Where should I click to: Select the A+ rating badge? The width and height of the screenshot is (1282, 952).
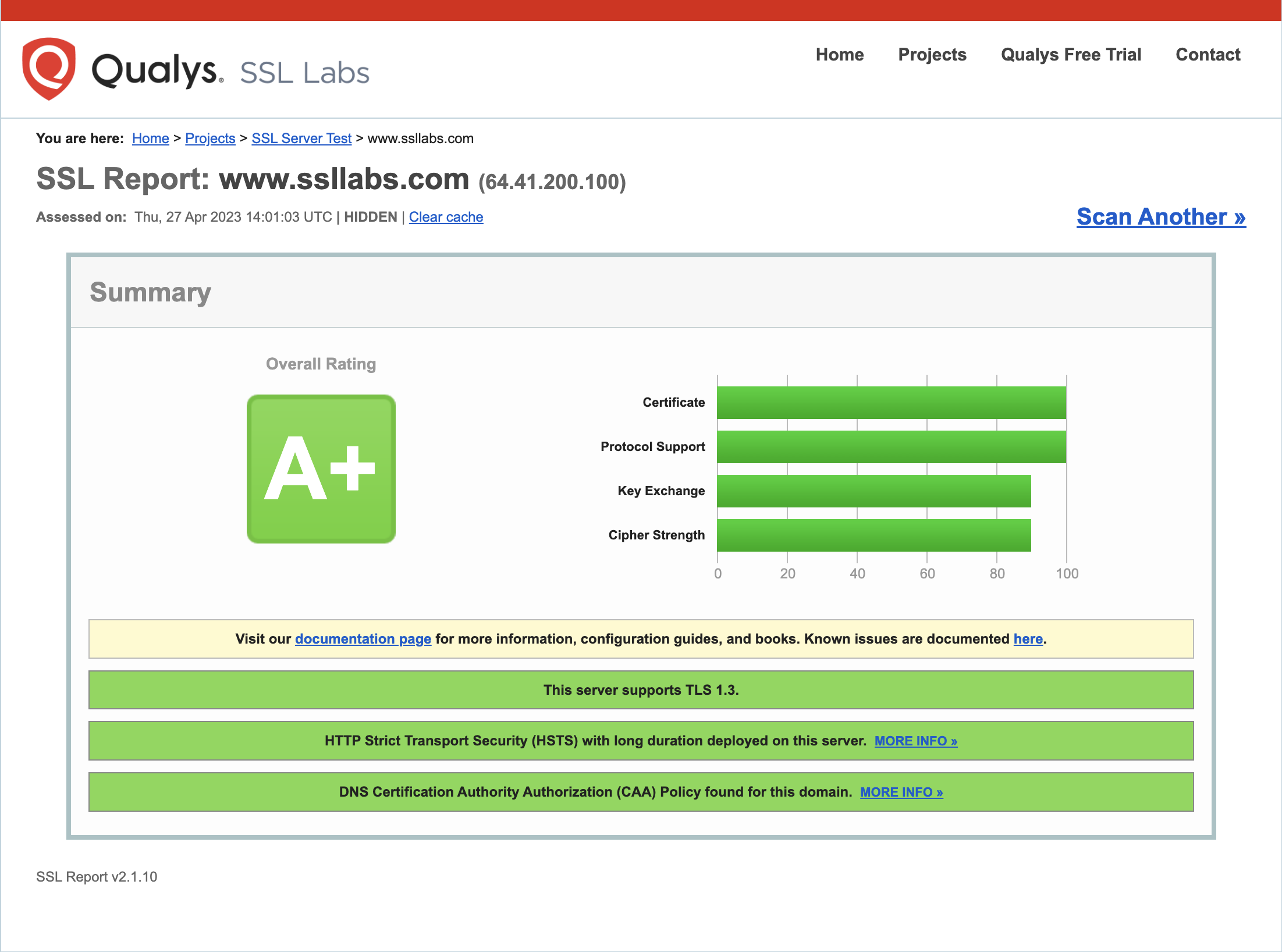point(321,468)
